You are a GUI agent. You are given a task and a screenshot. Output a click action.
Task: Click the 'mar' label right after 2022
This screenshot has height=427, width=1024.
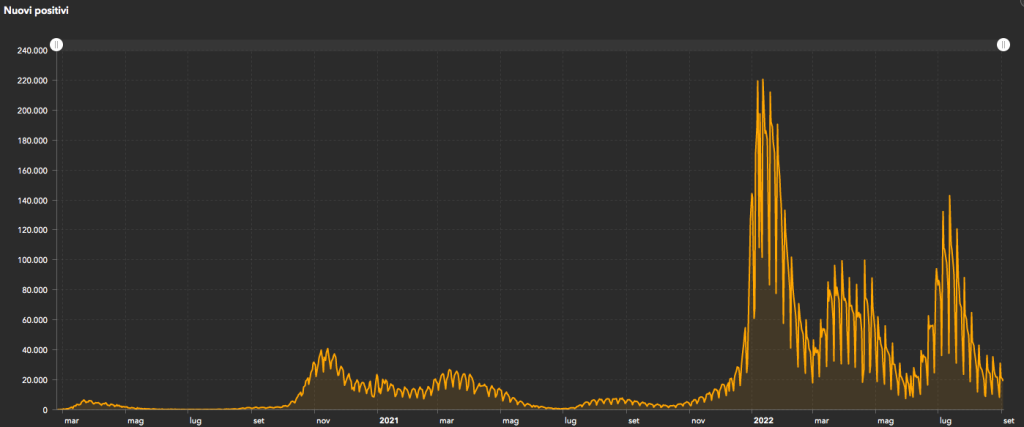point(820,421)
